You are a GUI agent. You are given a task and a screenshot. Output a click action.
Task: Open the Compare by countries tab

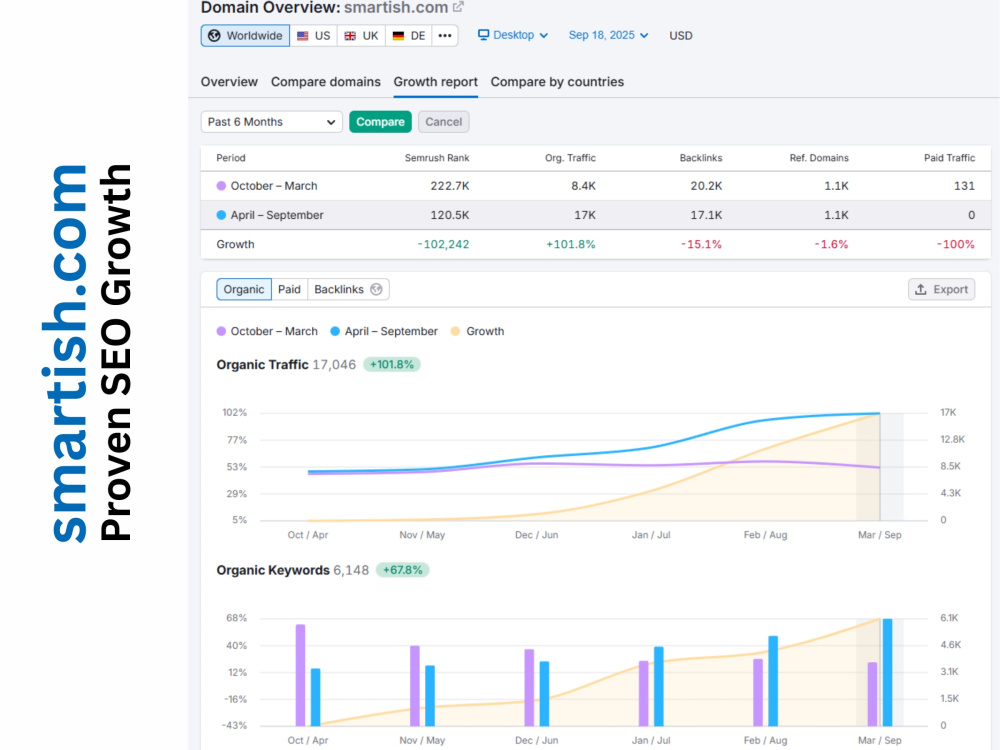click(557, 82)
